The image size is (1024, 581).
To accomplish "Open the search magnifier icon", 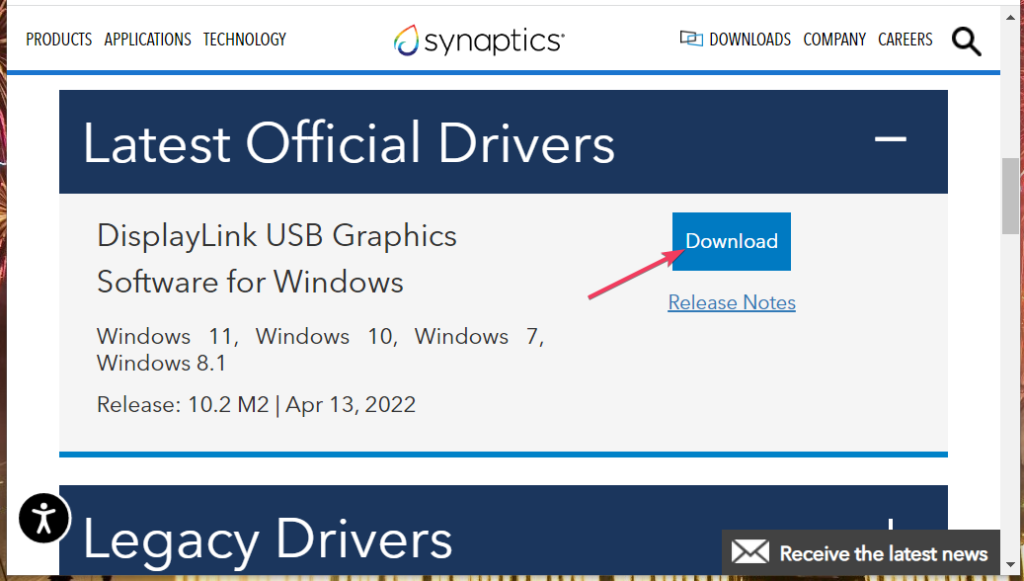I will pos(965,41).
